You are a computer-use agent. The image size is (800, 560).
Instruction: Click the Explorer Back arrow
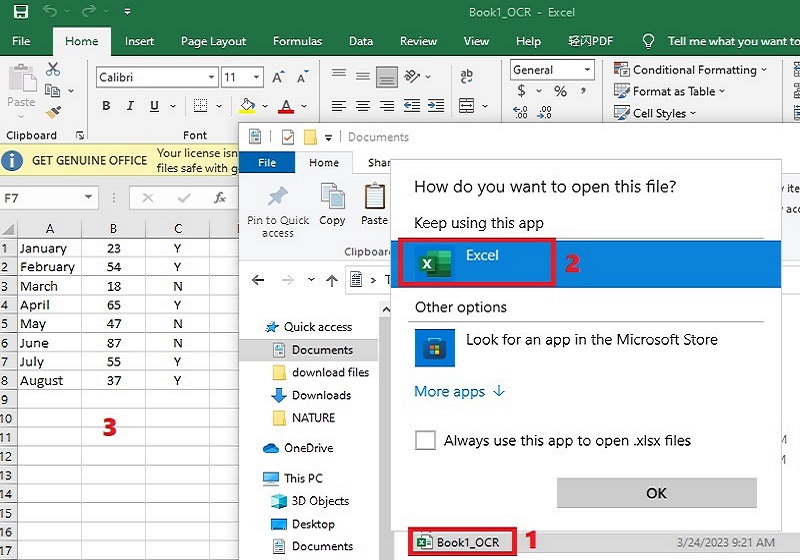(x=258, y=280)
